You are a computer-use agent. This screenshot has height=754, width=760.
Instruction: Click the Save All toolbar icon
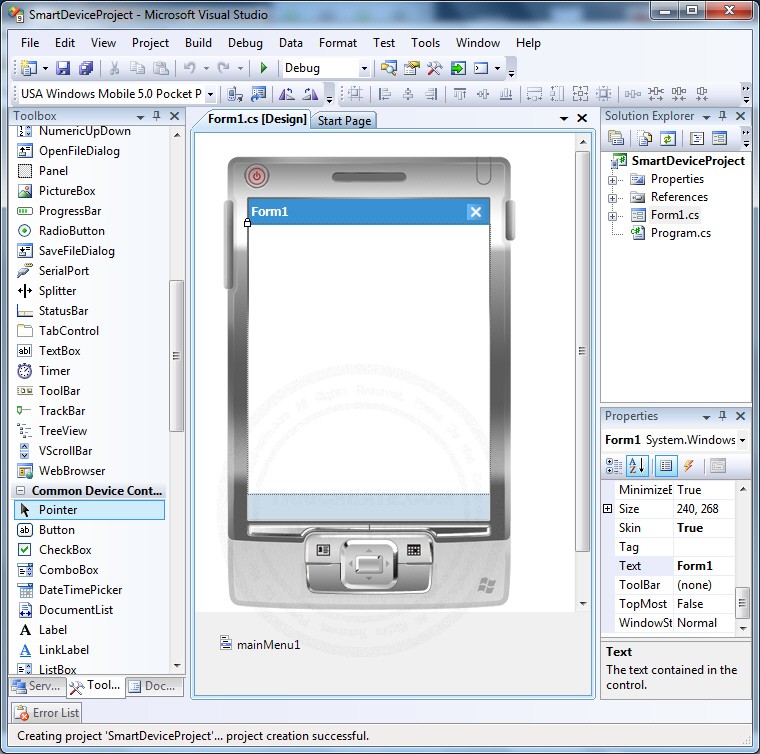[86, 68]
